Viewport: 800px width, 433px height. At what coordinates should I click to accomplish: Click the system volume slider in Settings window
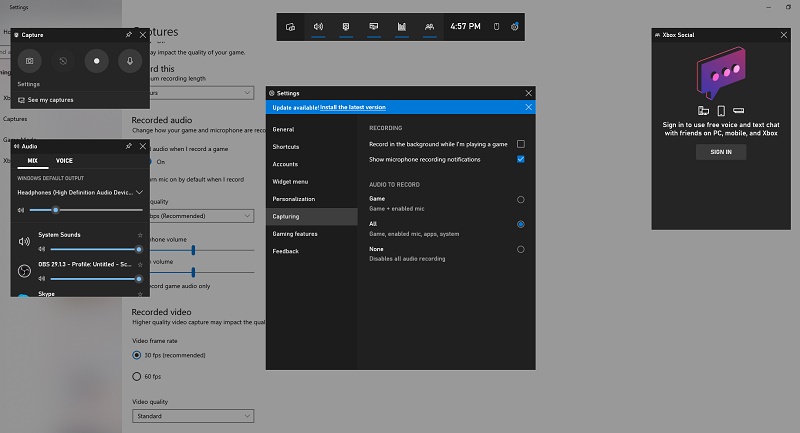point(201,272)
